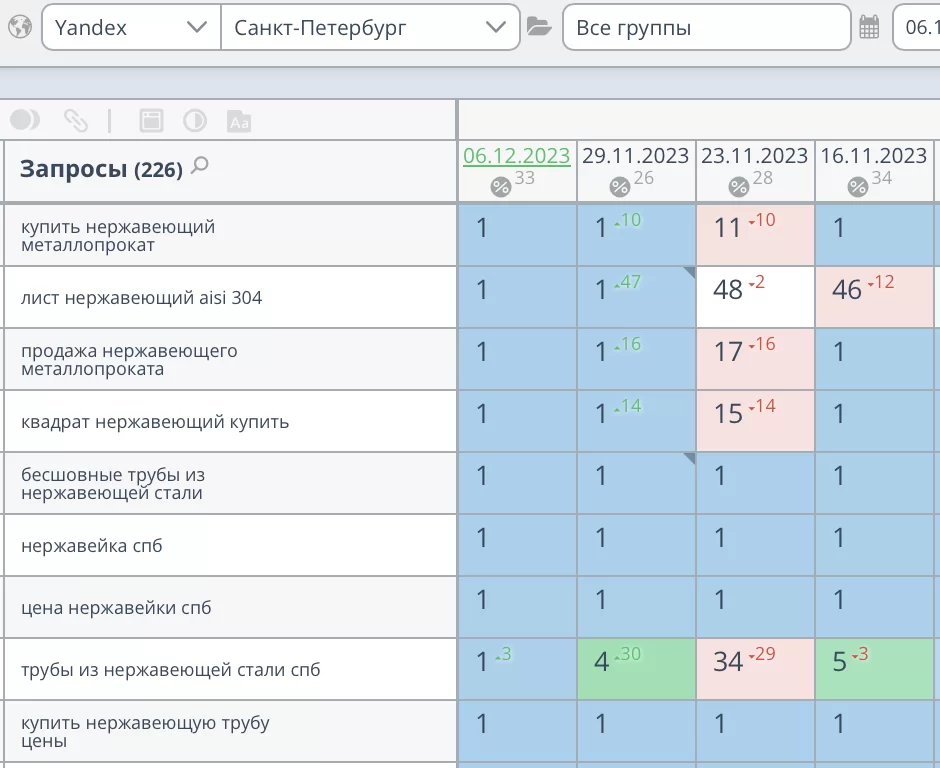
Task: Click the green cell with position 4
Action: [635, 669]
